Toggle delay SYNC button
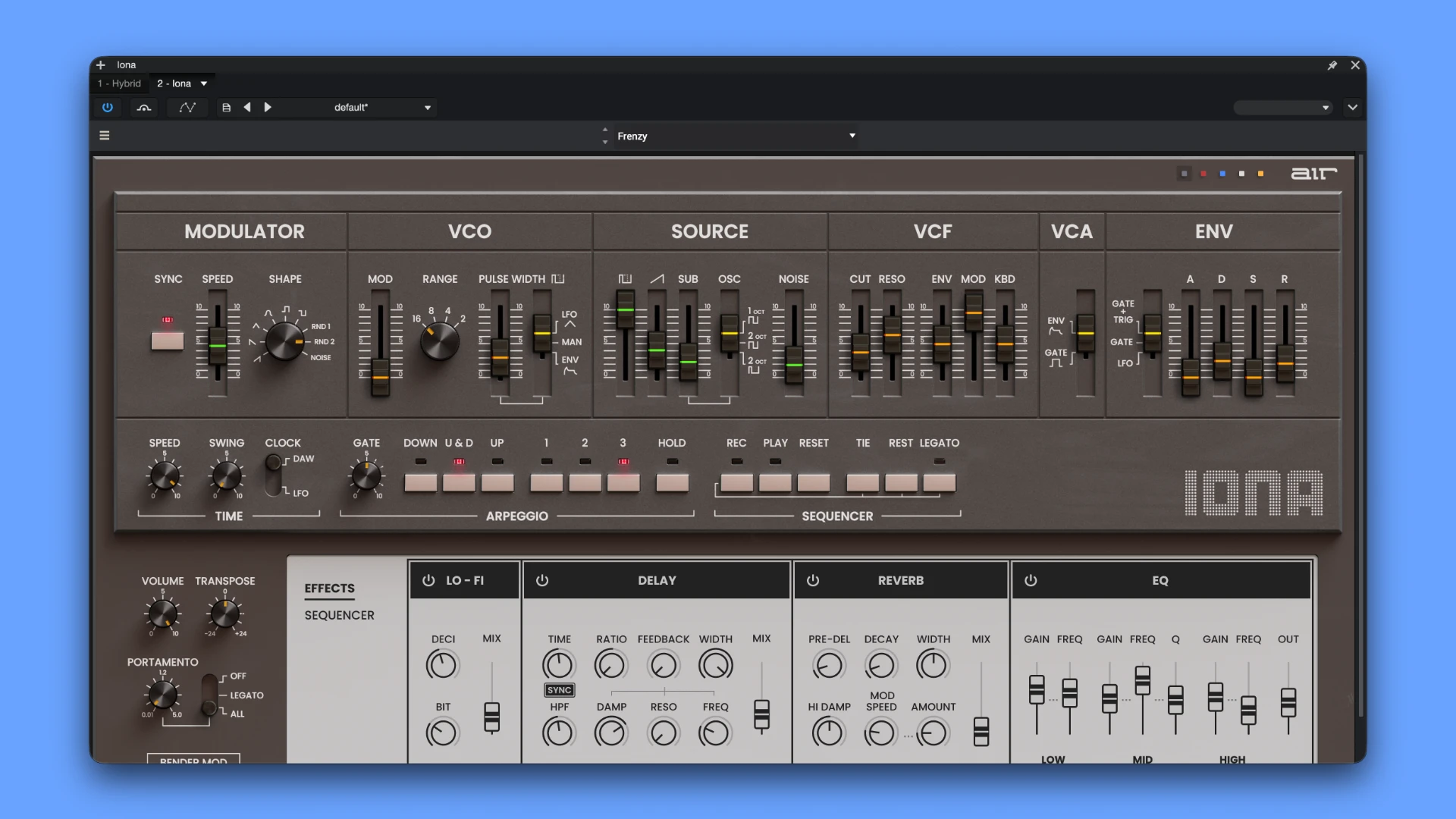The image size is (1456, 819). 560,690
